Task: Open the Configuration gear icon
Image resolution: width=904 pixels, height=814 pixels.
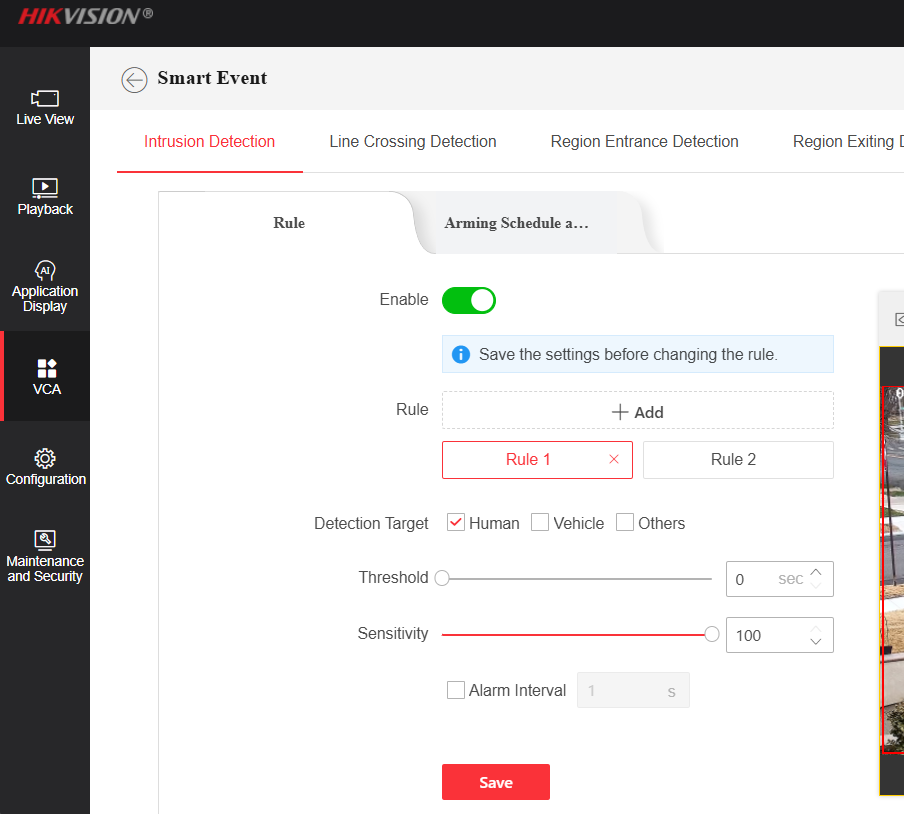Action: [45, 458]
